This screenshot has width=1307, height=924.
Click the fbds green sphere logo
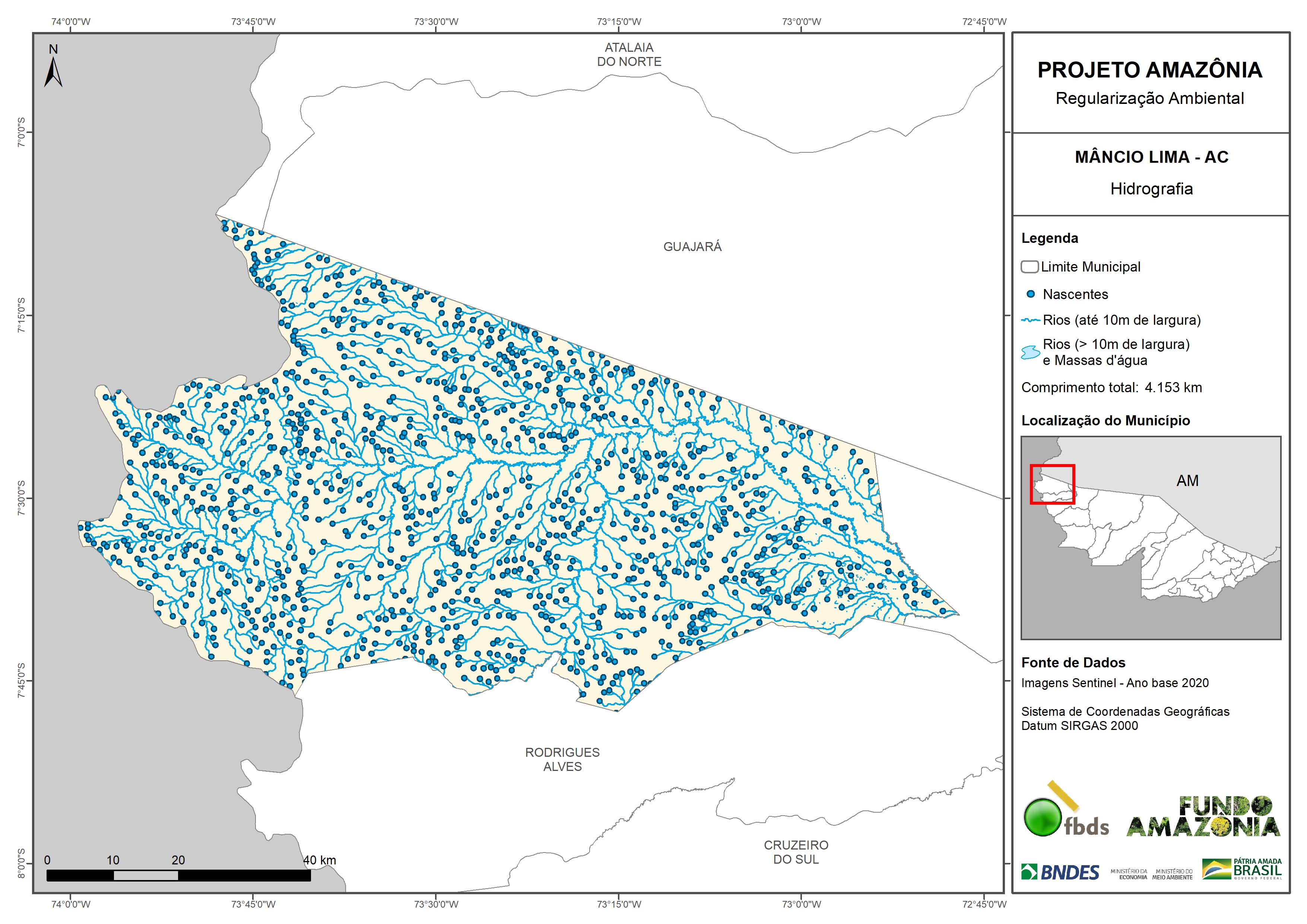coord(1042,817)
